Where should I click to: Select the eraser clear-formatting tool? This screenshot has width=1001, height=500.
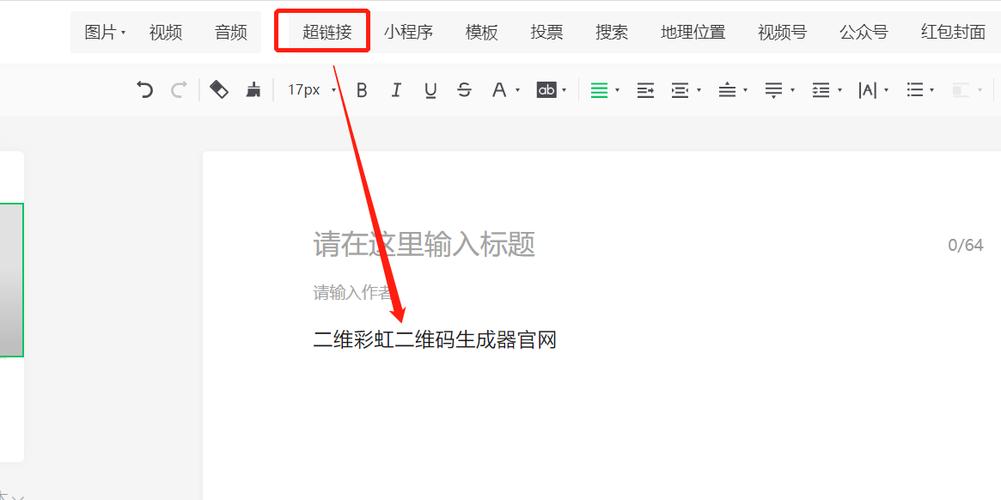click(219, 89)
